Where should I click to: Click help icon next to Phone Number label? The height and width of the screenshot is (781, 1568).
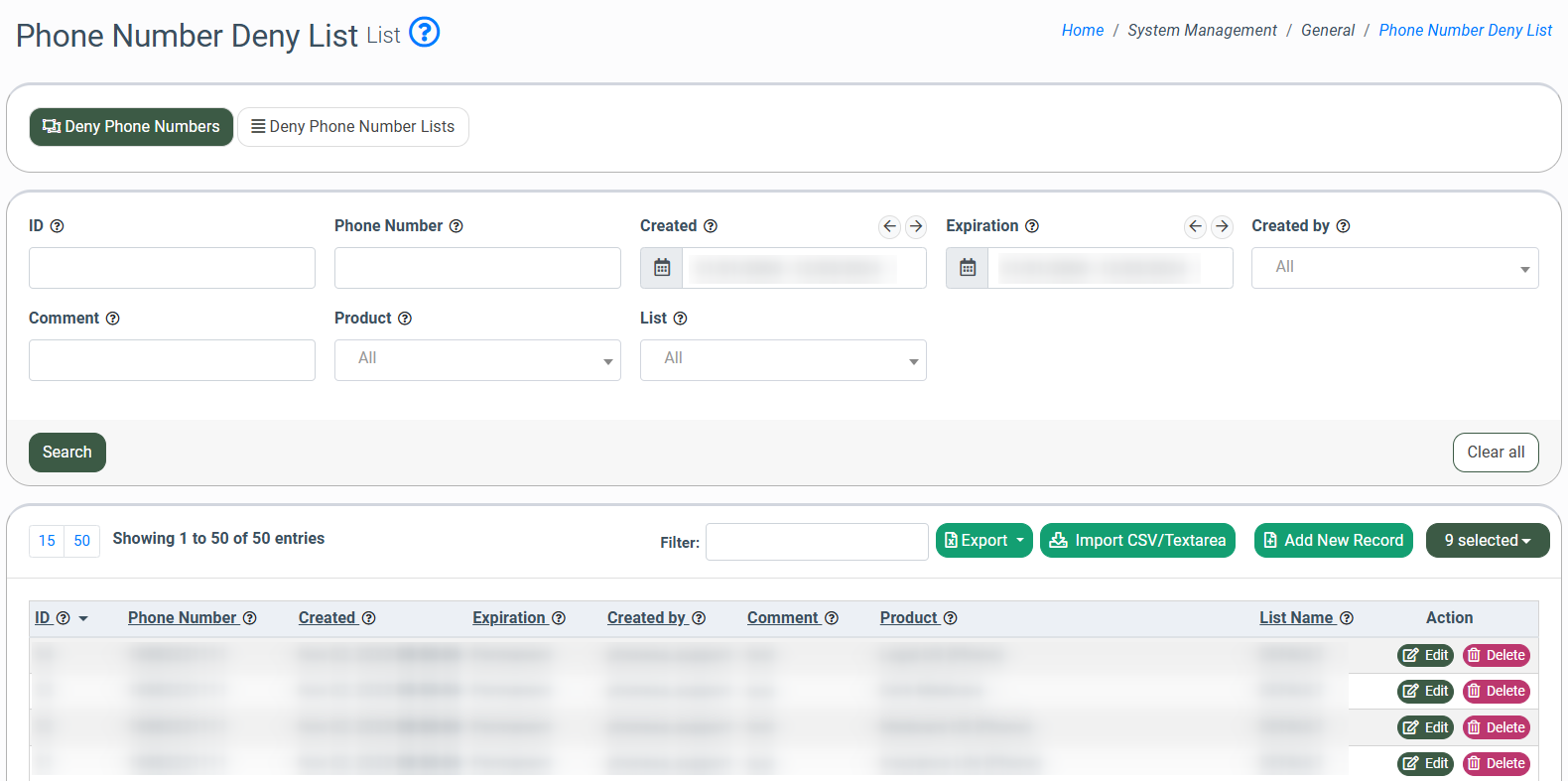(457, 226)
